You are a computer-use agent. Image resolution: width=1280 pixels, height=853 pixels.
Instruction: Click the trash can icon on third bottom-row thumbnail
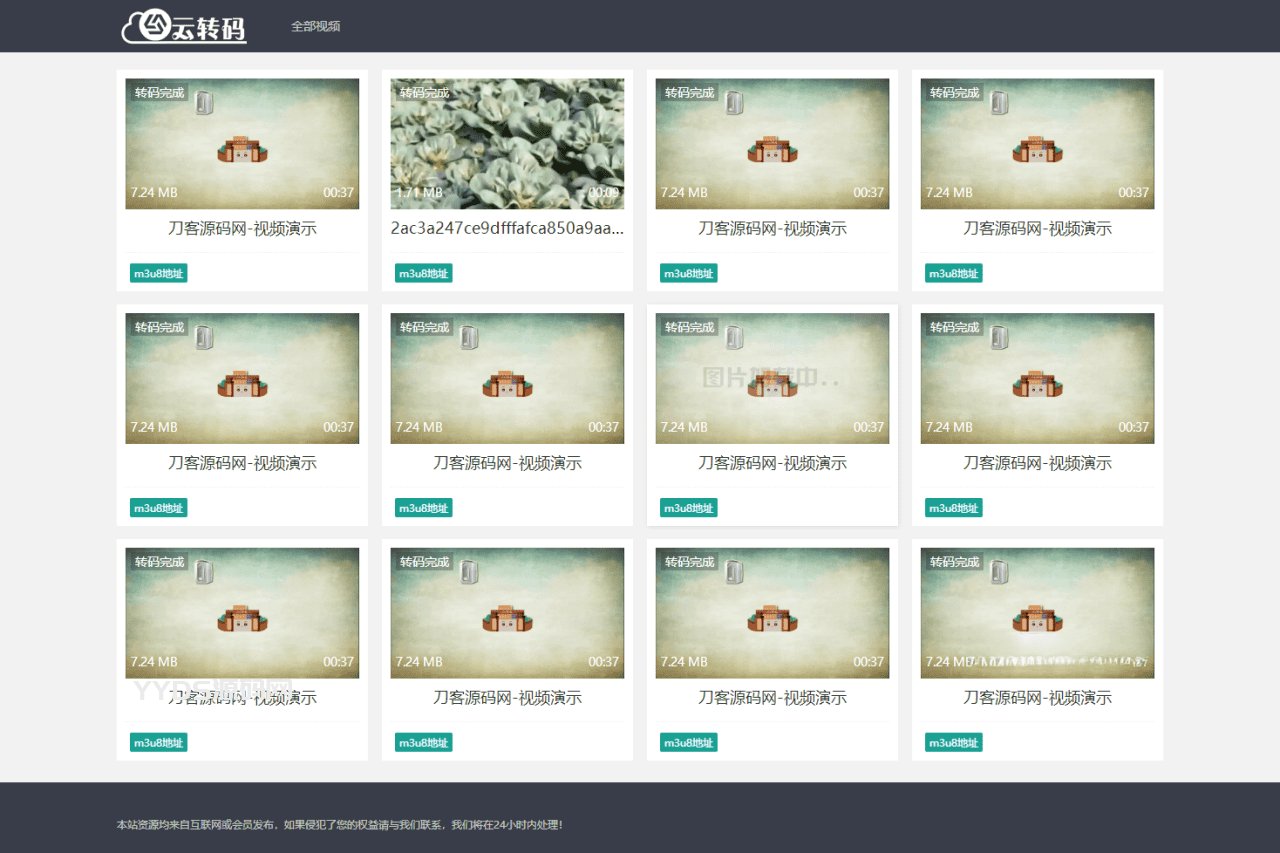pyautogui.click(x=734, y=572)
